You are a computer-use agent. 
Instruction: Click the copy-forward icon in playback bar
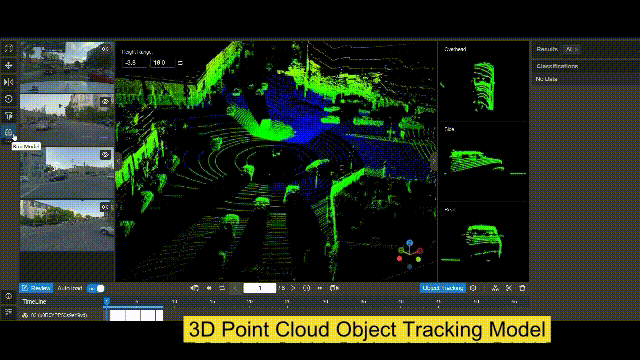pyautogui.click(x=334, y=288)
